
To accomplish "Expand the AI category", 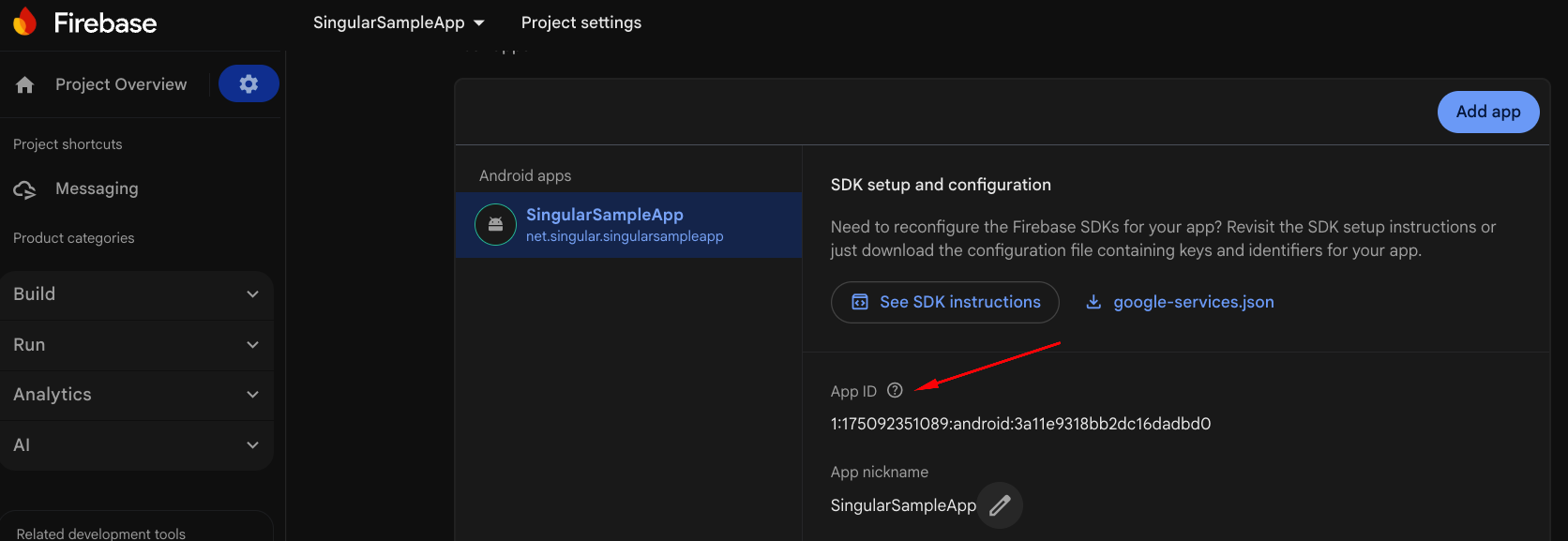I will point(137,445).
